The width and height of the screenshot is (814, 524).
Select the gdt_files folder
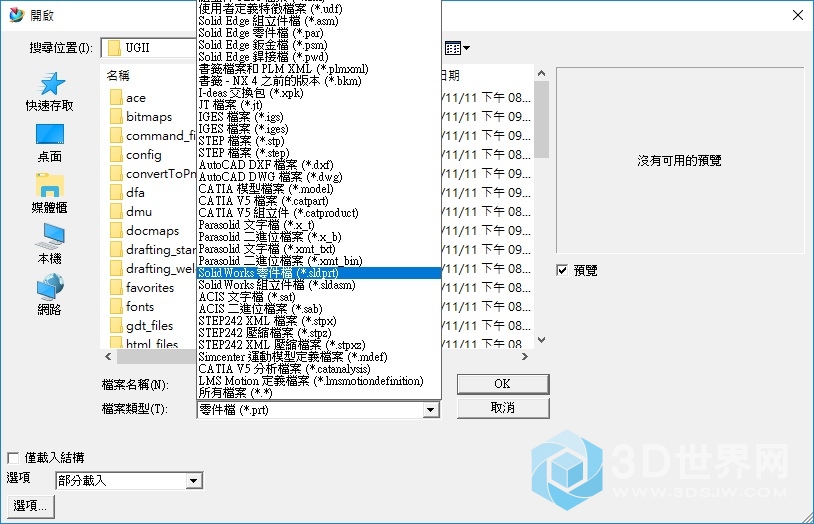click(x=142, y=326)
